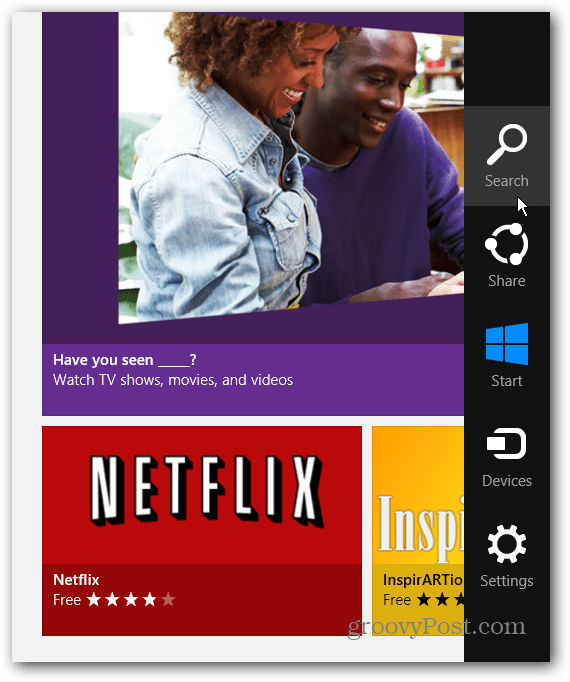570x682 pixels.
Task: Click the InspirARTion title text
Action: coord(423,580)
